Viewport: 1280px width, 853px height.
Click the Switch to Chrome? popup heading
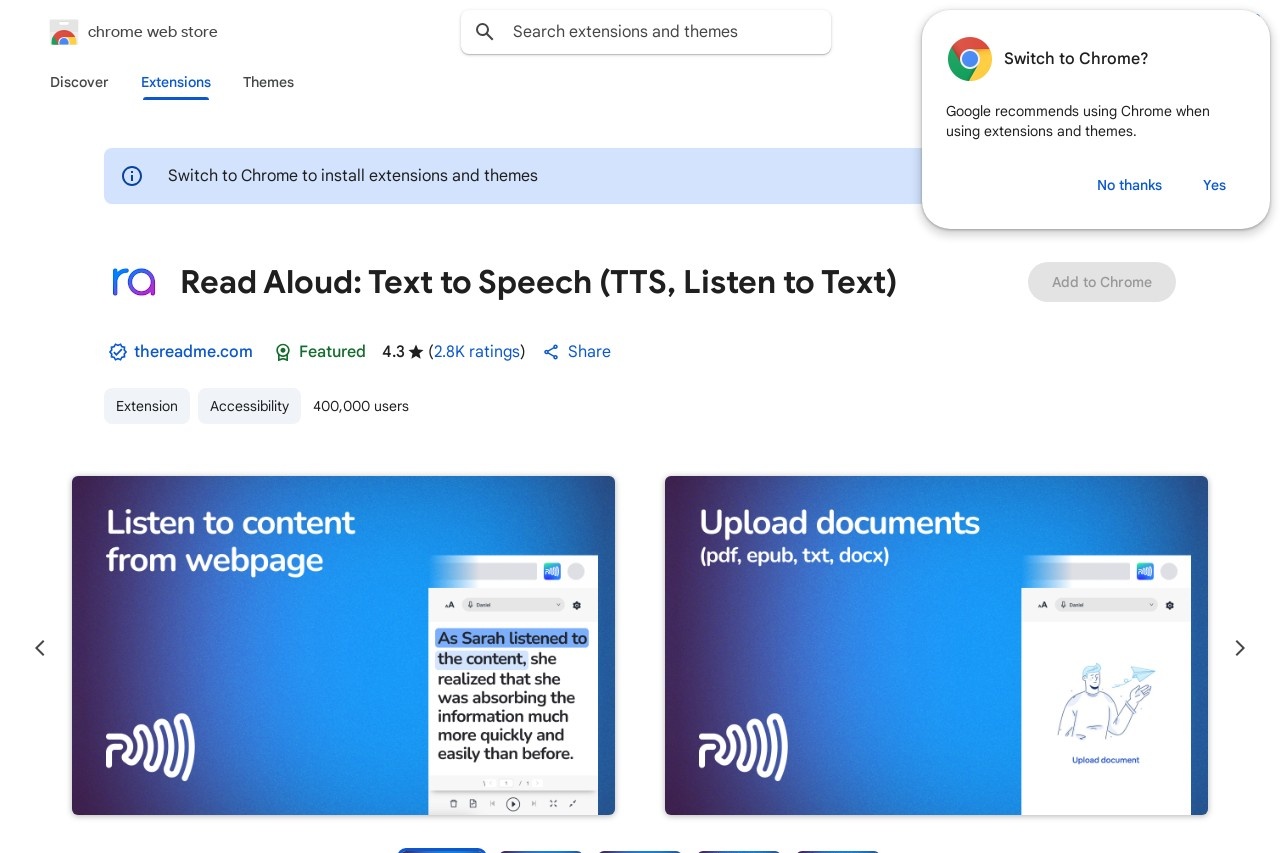pos(1076,59)
